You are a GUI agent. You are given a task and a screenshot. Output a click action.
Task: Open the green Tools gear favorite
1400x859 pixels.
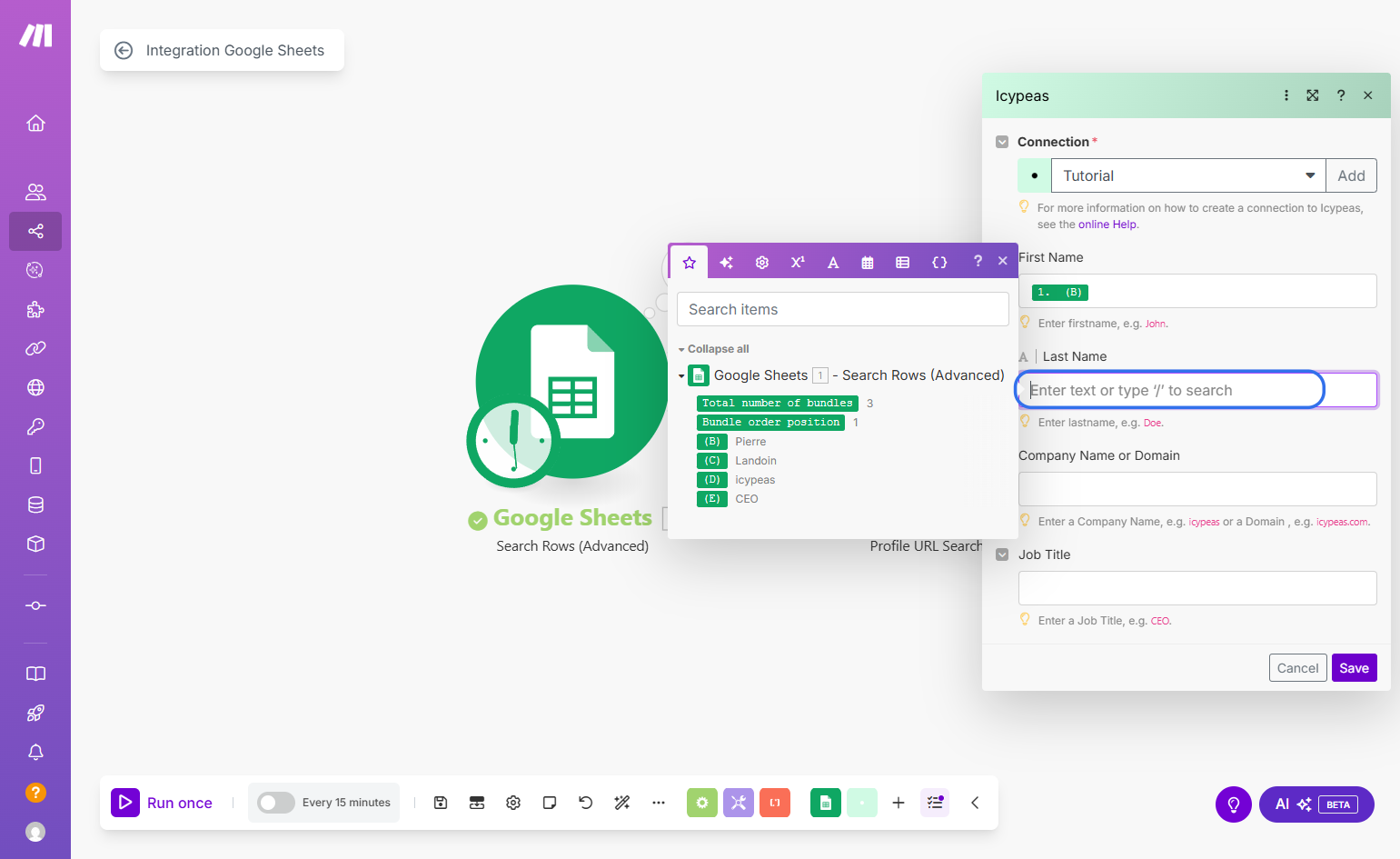(x=702, y=803)
